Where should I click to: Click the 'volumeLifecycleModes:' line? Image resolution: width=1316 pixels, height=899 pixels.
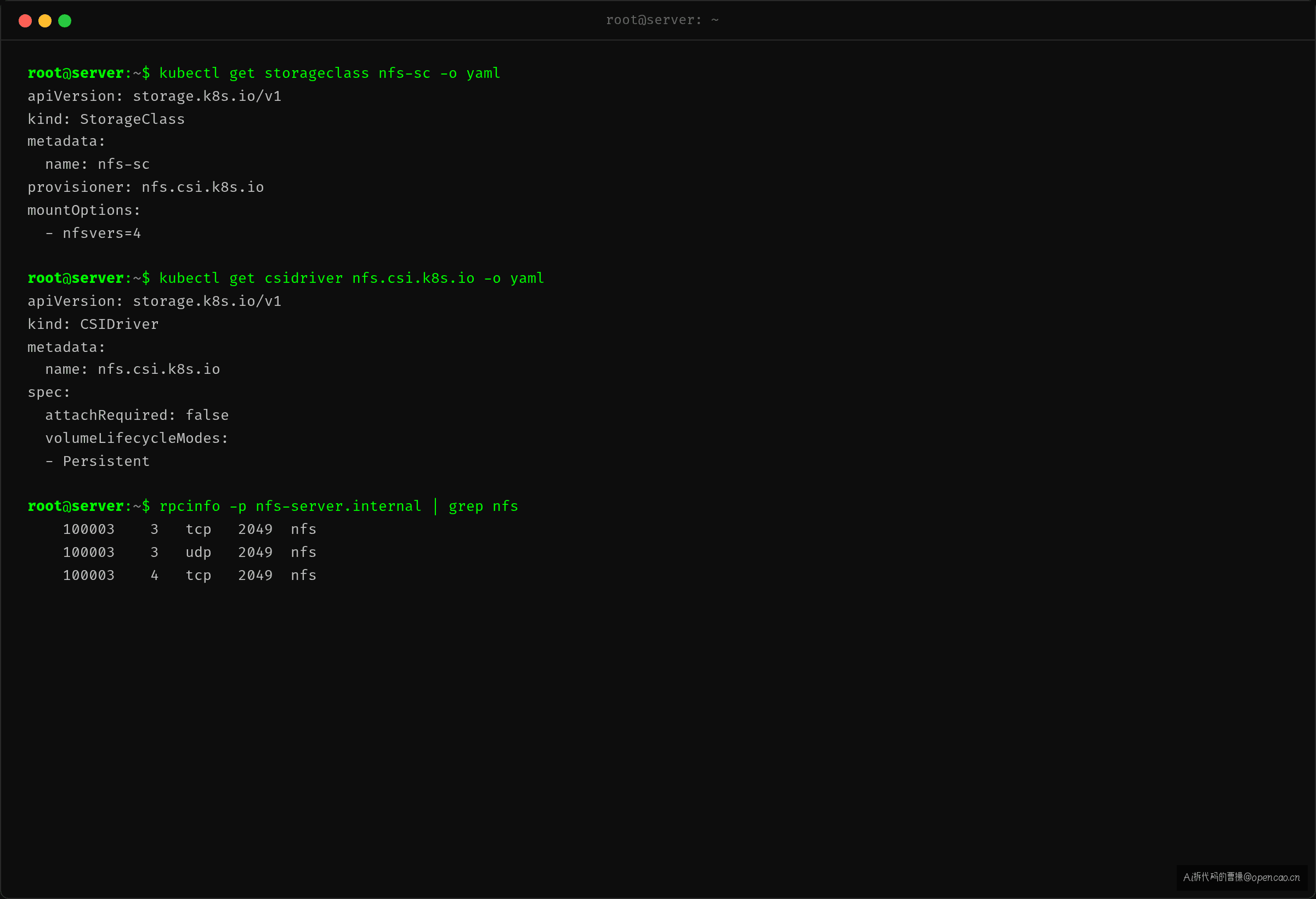tap(137, 438)
